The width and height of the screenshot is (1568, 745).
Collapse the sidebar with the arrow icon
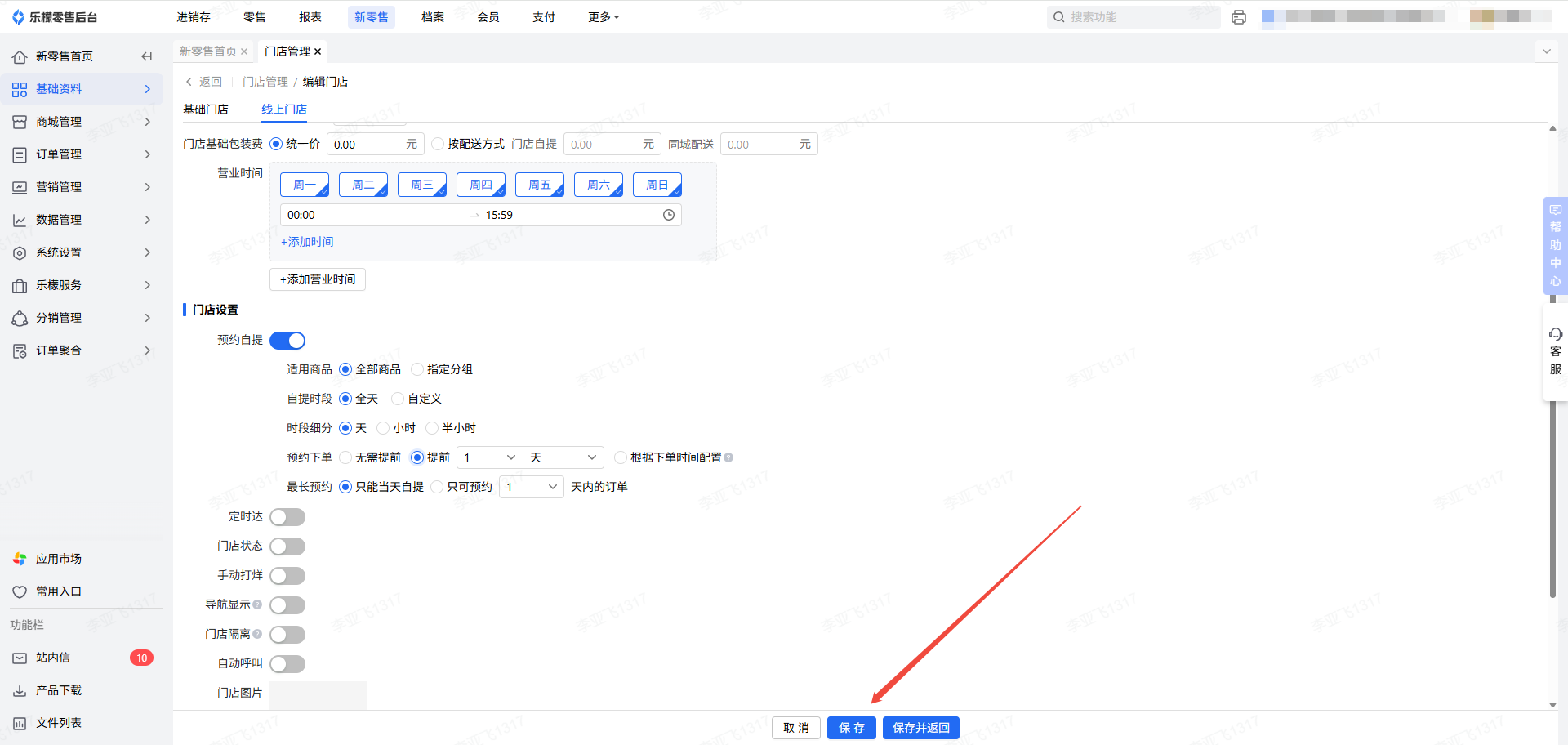(x=147, y=56)
